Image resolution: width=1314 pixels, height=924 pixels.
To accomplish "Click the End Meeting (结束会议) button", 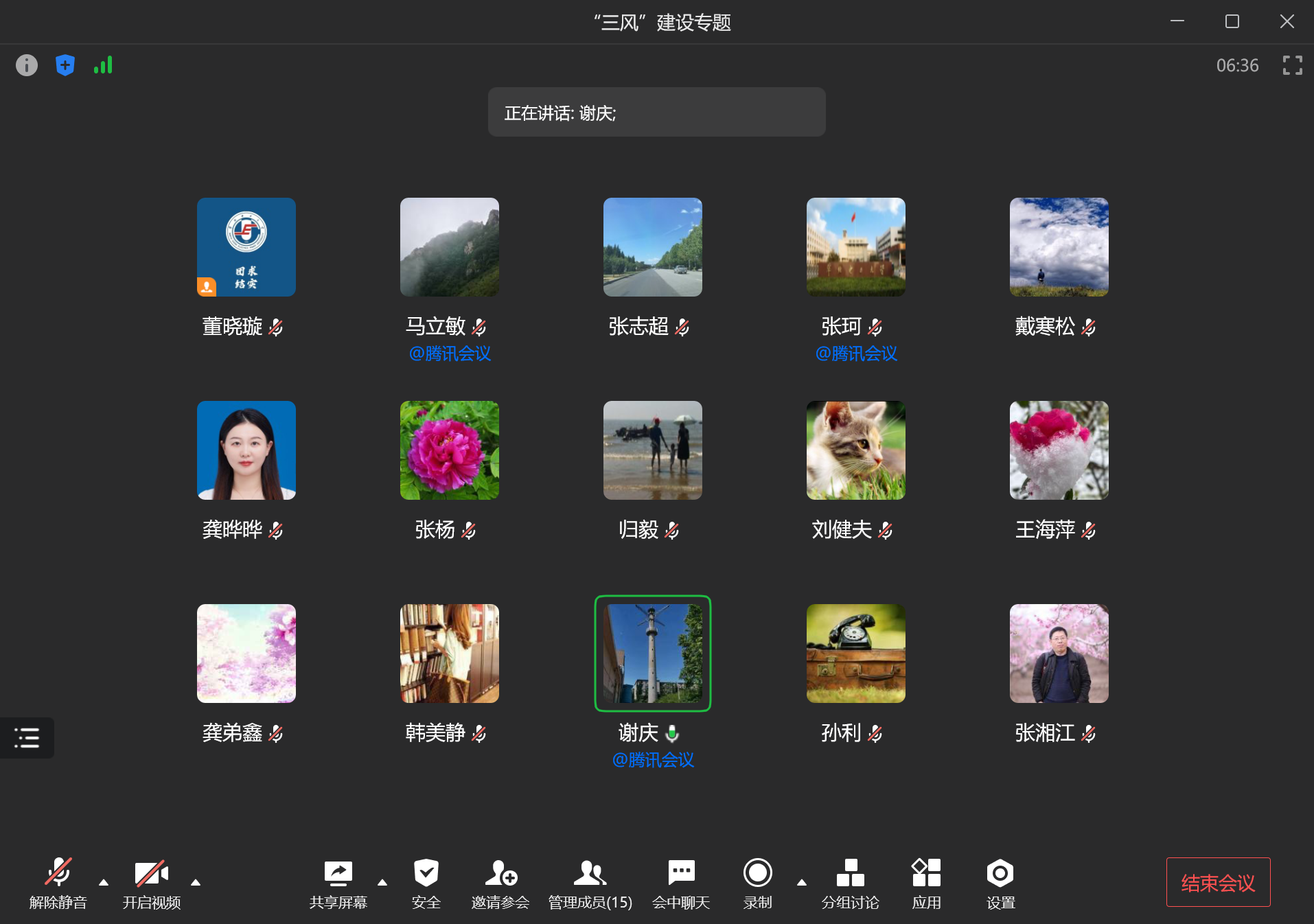I will pyautogui.click(x=1218, y=882).
